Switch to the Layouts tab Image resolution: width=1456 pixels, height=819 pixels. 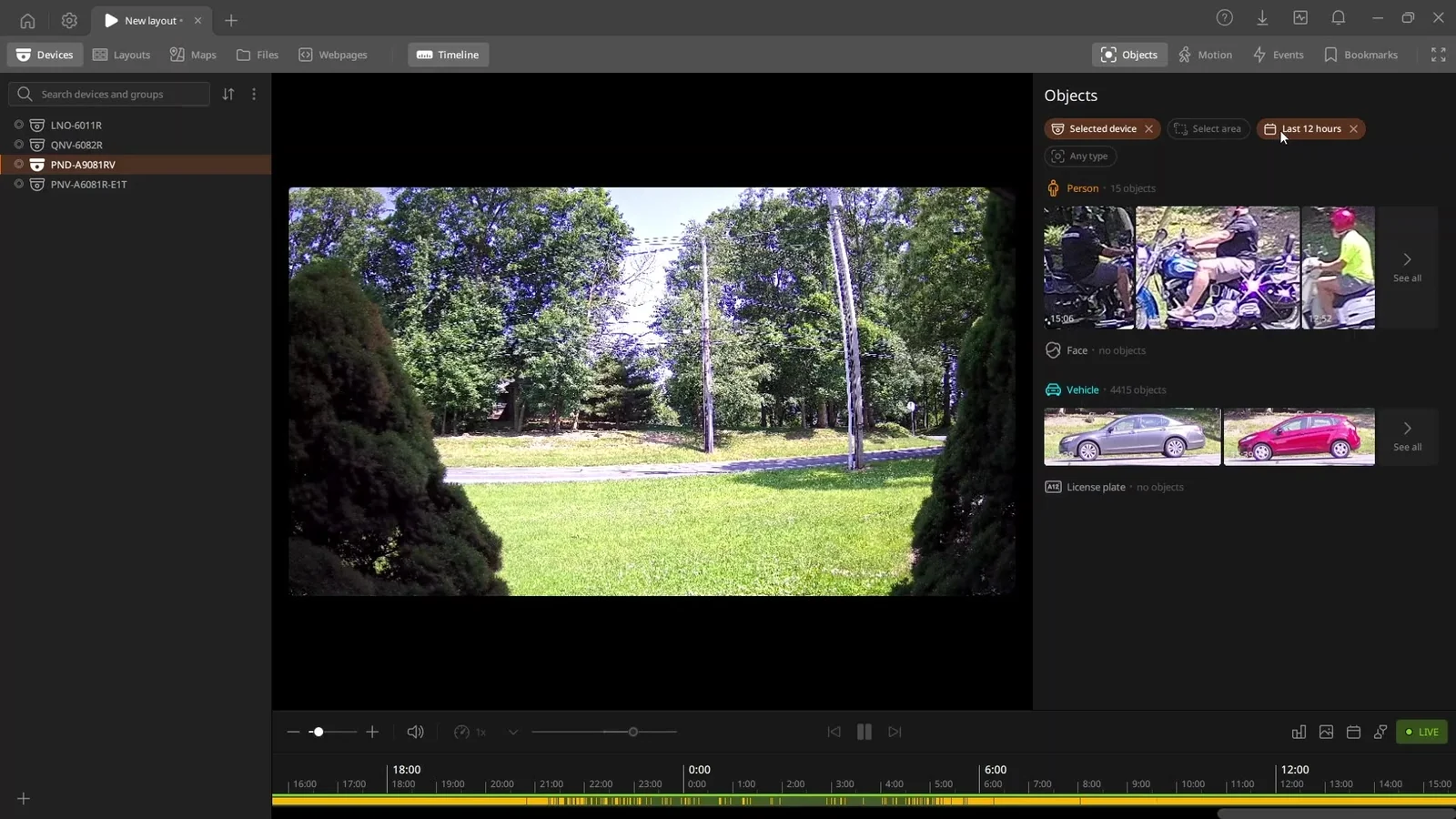pyautogui.click(x=122, y=55)
